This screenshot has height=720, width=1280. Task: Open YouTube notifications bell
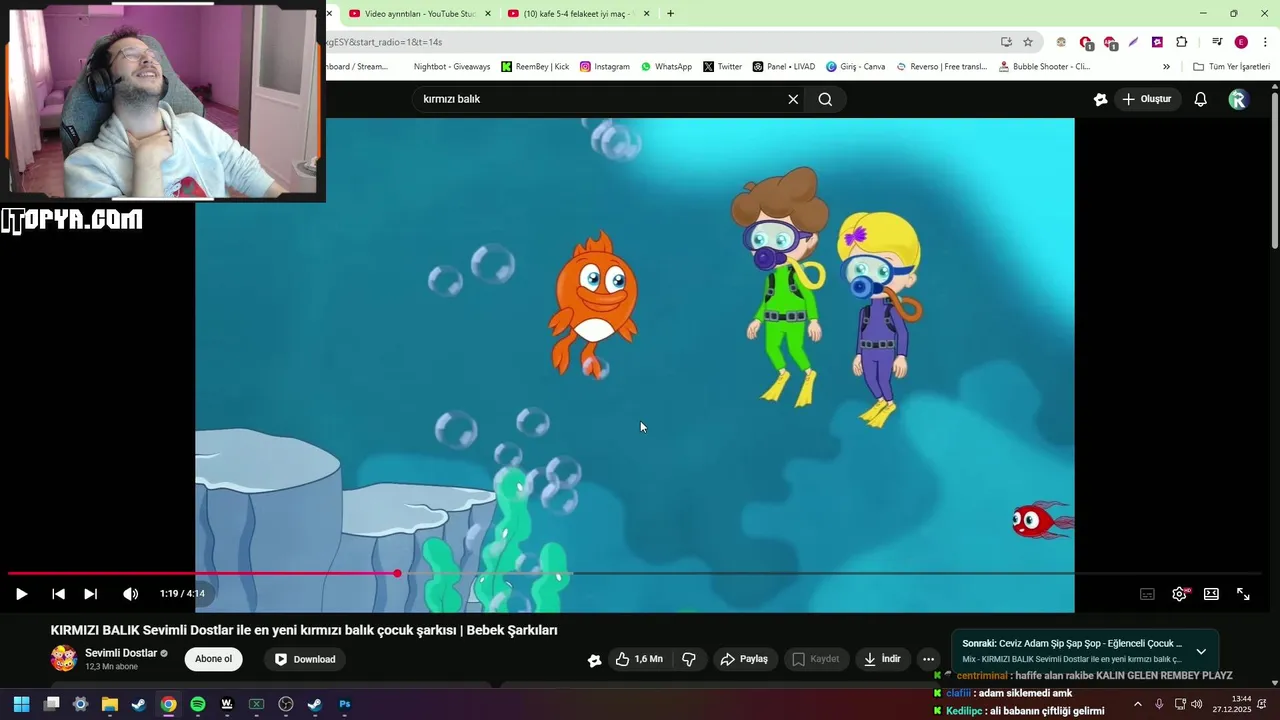click(x=1201, y=99)
